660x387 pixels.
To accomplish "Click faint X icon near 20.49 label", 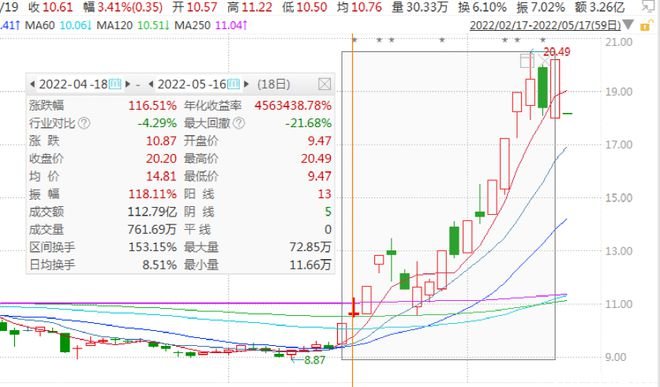I will 544,61.
